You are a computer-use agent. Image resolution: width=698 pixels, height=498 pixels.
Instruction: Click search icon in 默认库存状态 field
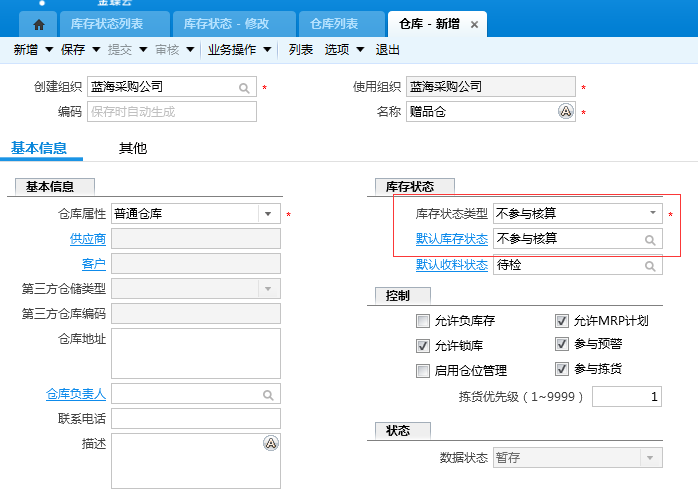coord(650,239)
